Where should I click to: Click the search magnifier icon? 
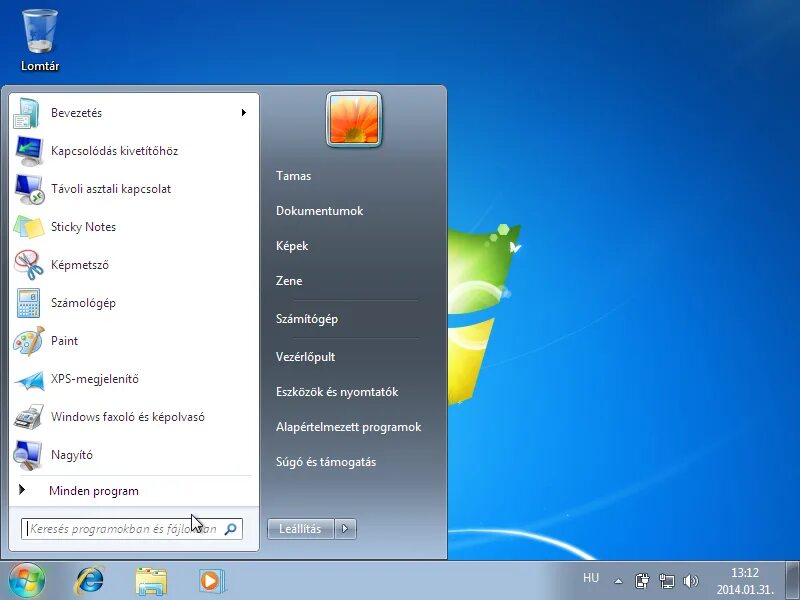point(231,529)
